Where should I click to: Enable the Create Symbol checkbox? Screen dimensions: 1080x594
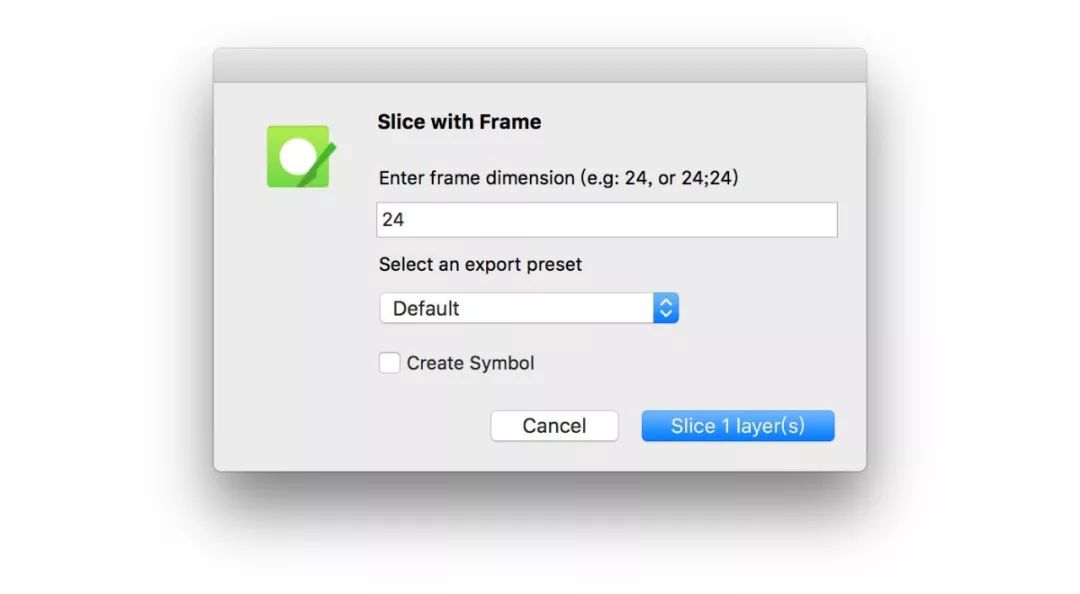[x=389, y=362]
